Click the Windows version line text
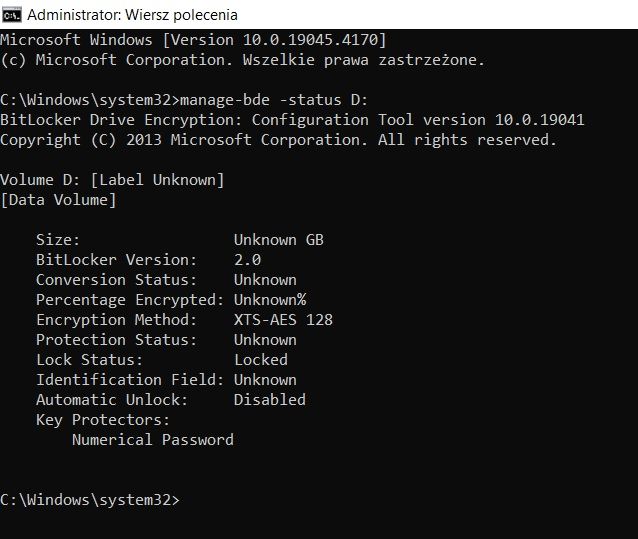This screenshot has width=638, height=539. pos(193,40)
